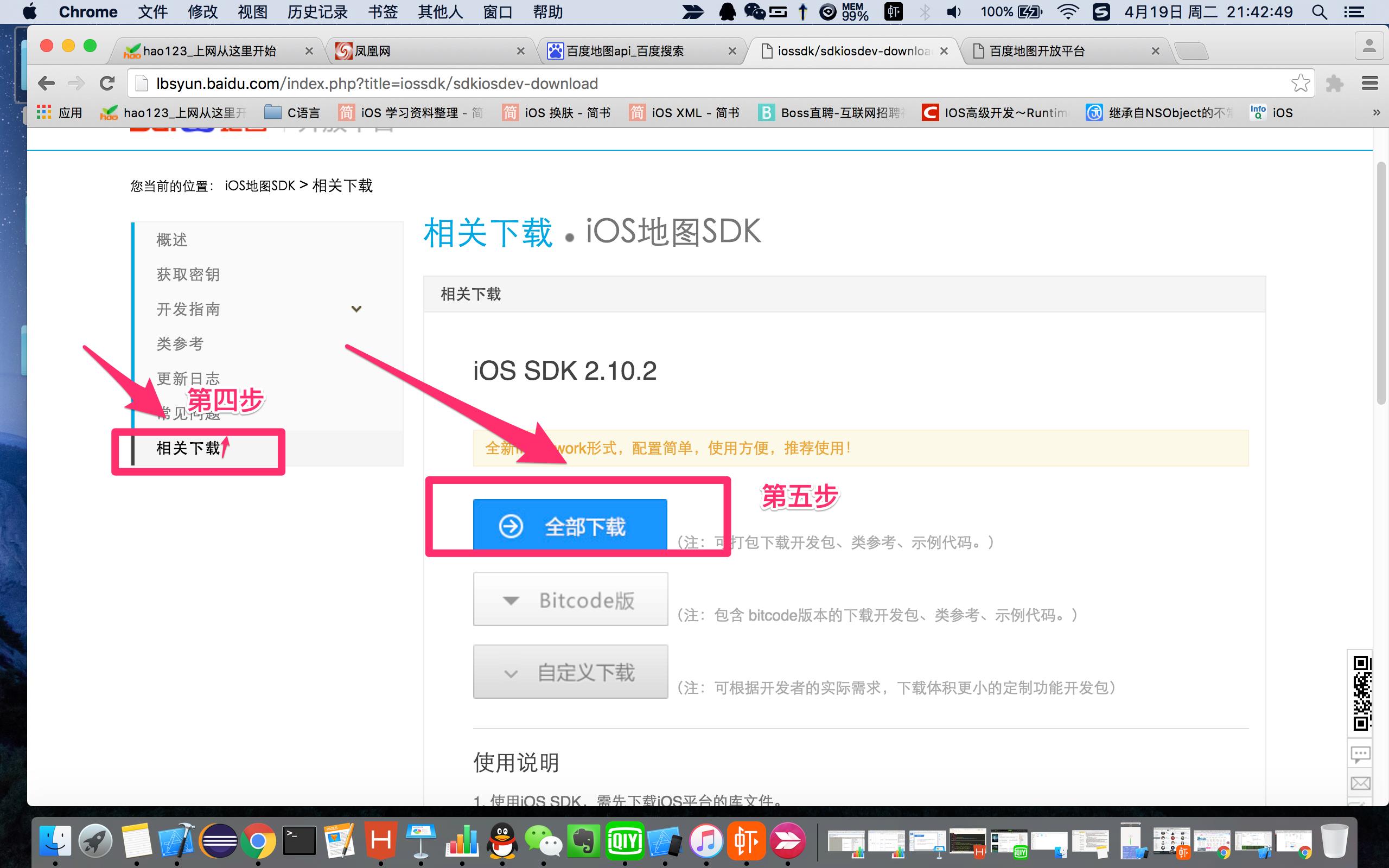This screenshot has width=1389, height=868.
Task: Expand the 自定义下载 dropdown
Action: coord(571,672)
